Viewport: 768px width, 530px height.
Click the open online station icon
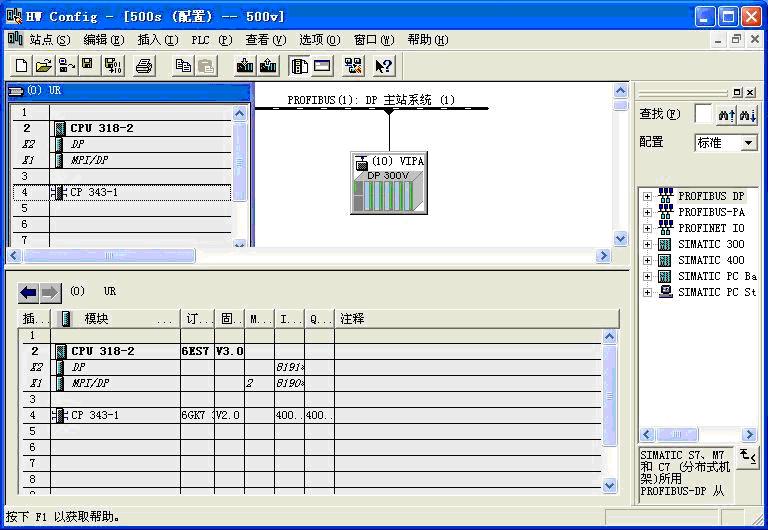(67, 66)
